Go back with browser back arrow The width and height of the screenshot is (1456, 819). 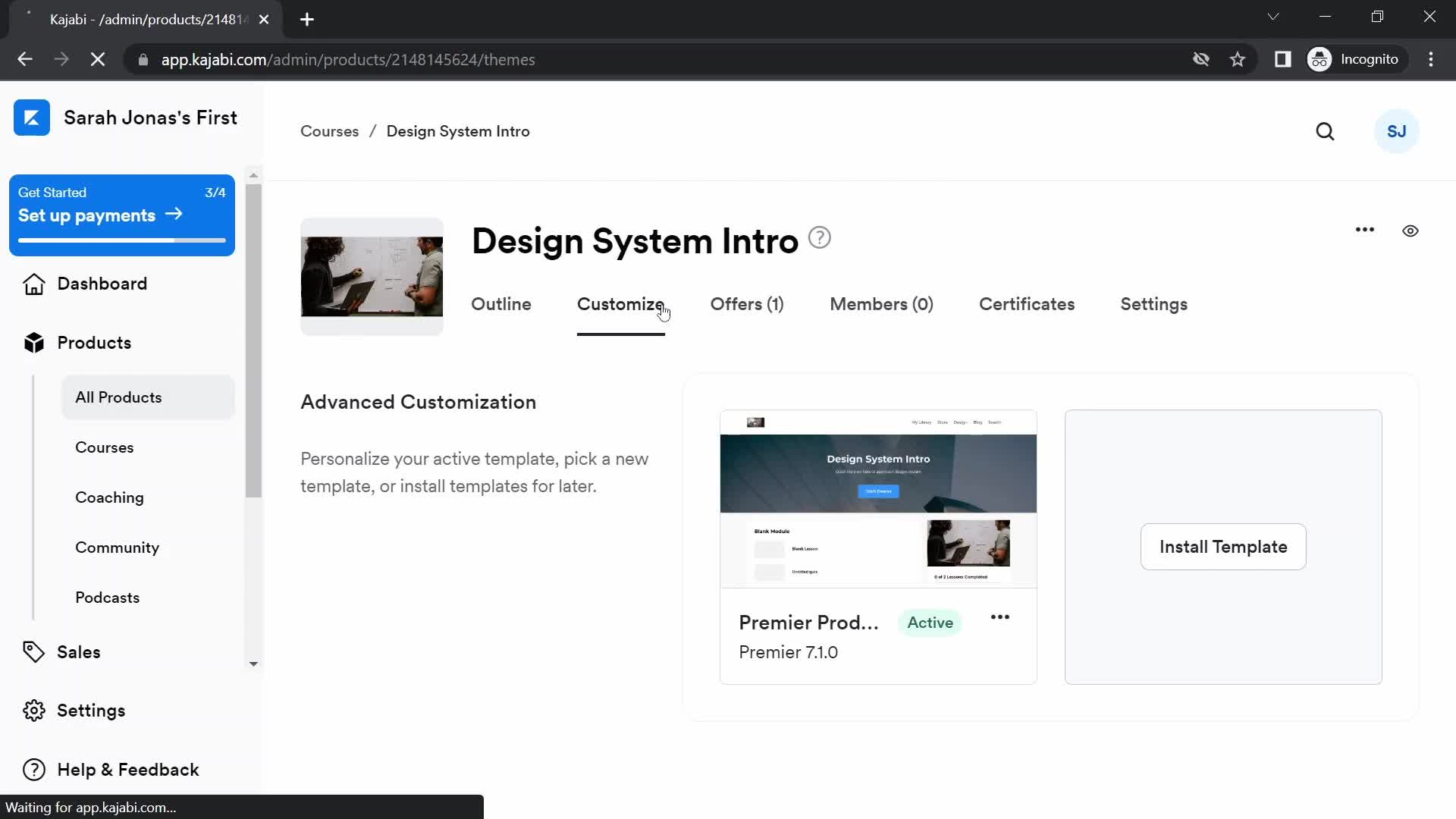[x=25, y=59]
